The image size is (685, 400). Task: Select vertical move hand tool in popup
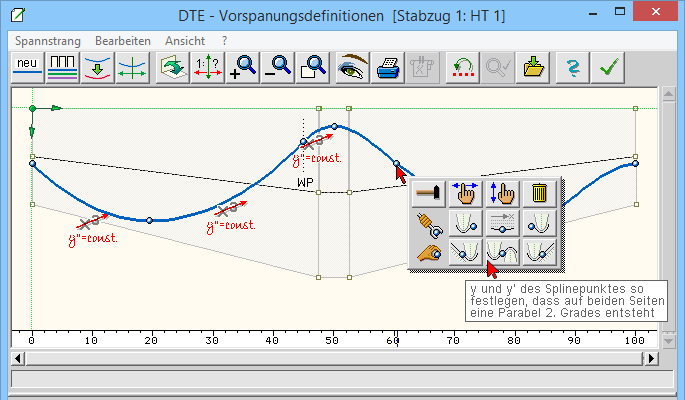click(x=502, y=193)
